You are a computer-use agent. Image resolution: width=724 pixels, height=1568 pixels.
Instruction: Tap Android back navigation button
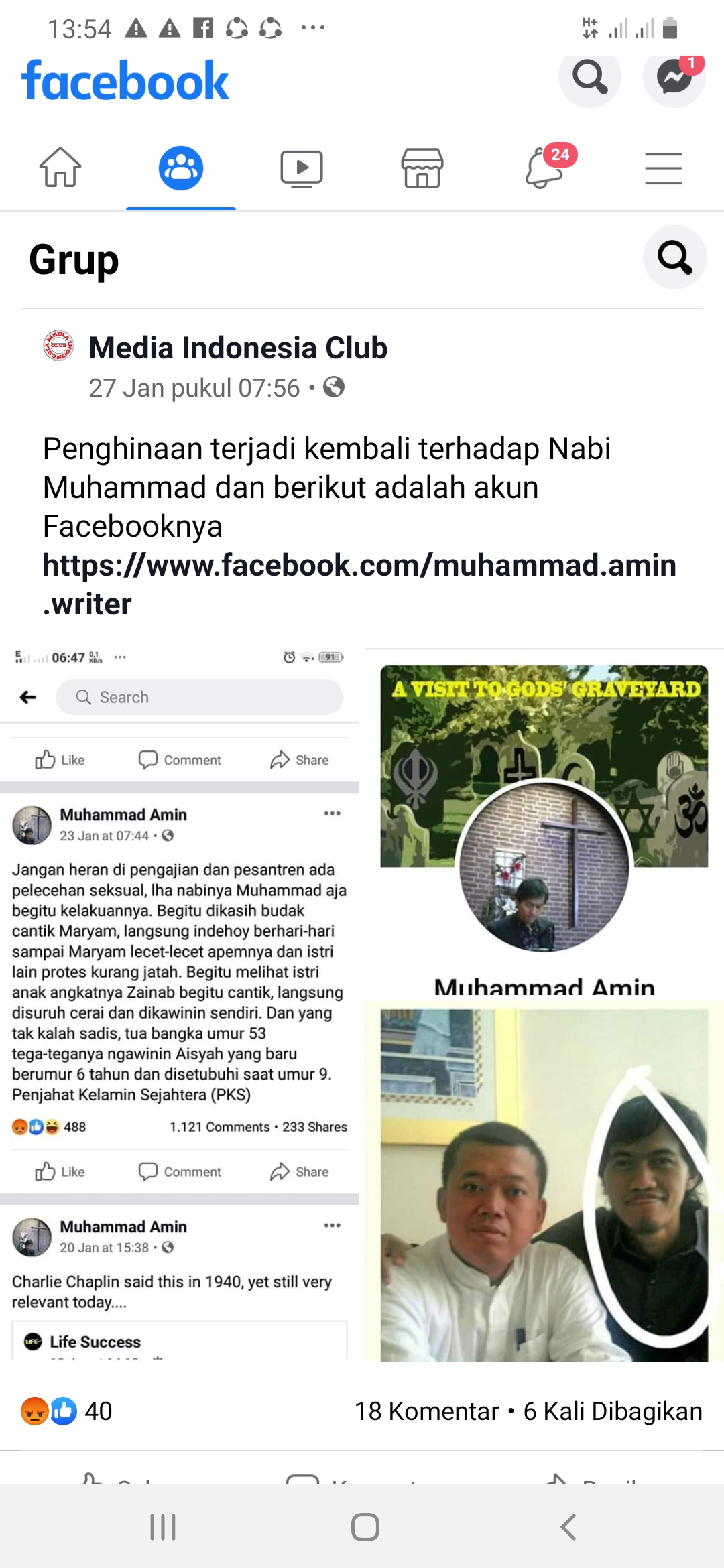568,1527
